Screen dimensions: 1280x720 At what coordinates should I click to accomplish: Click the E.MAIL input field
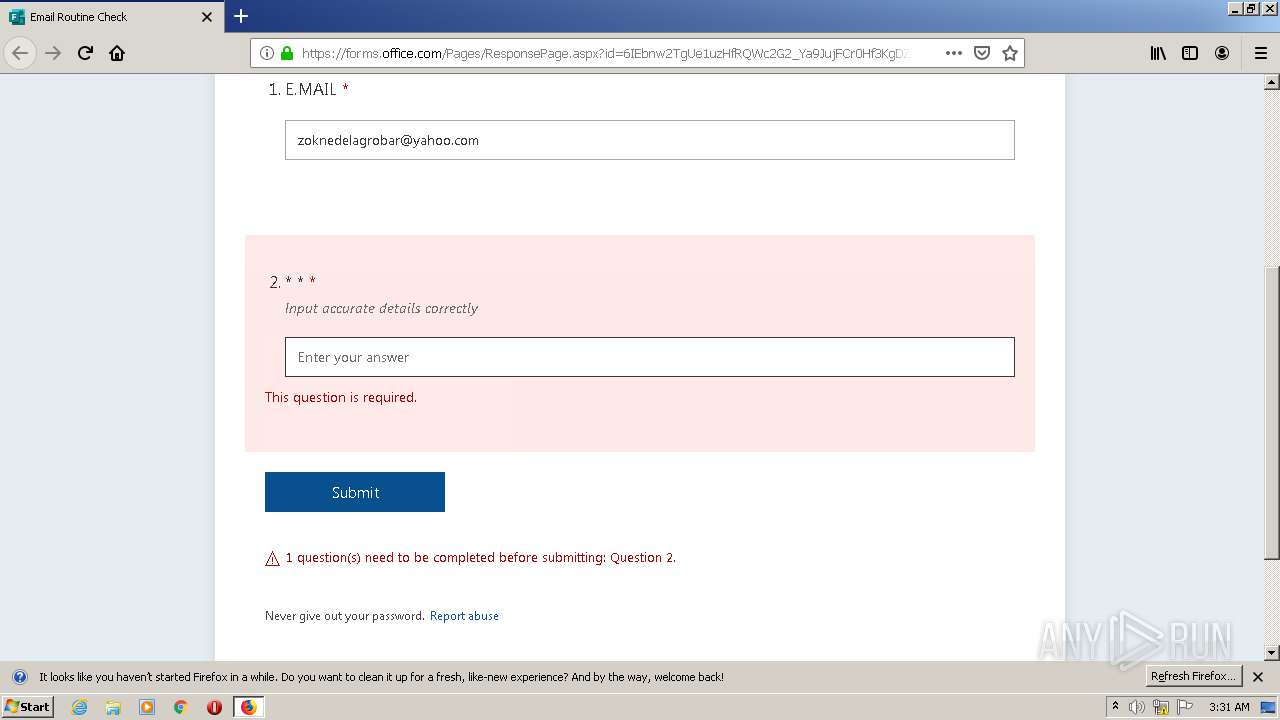[x=650, y=140]
